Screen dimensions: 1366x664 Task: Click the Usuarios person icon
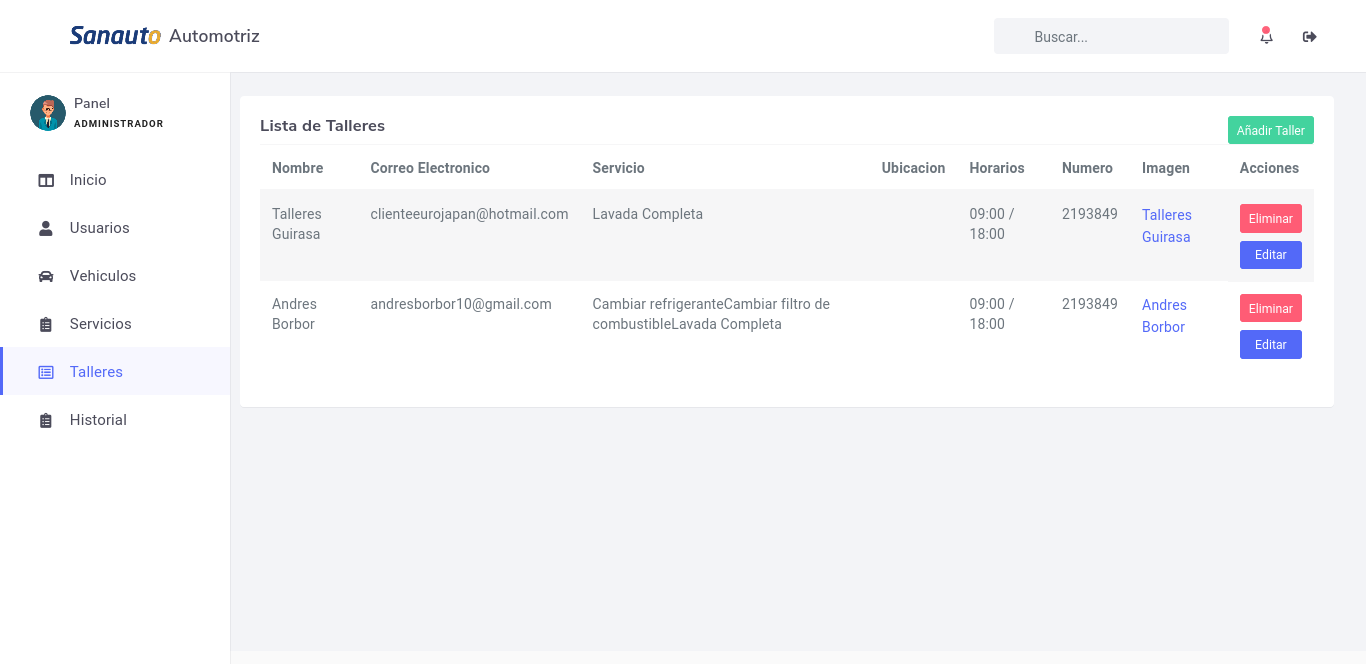coord(46,228)
